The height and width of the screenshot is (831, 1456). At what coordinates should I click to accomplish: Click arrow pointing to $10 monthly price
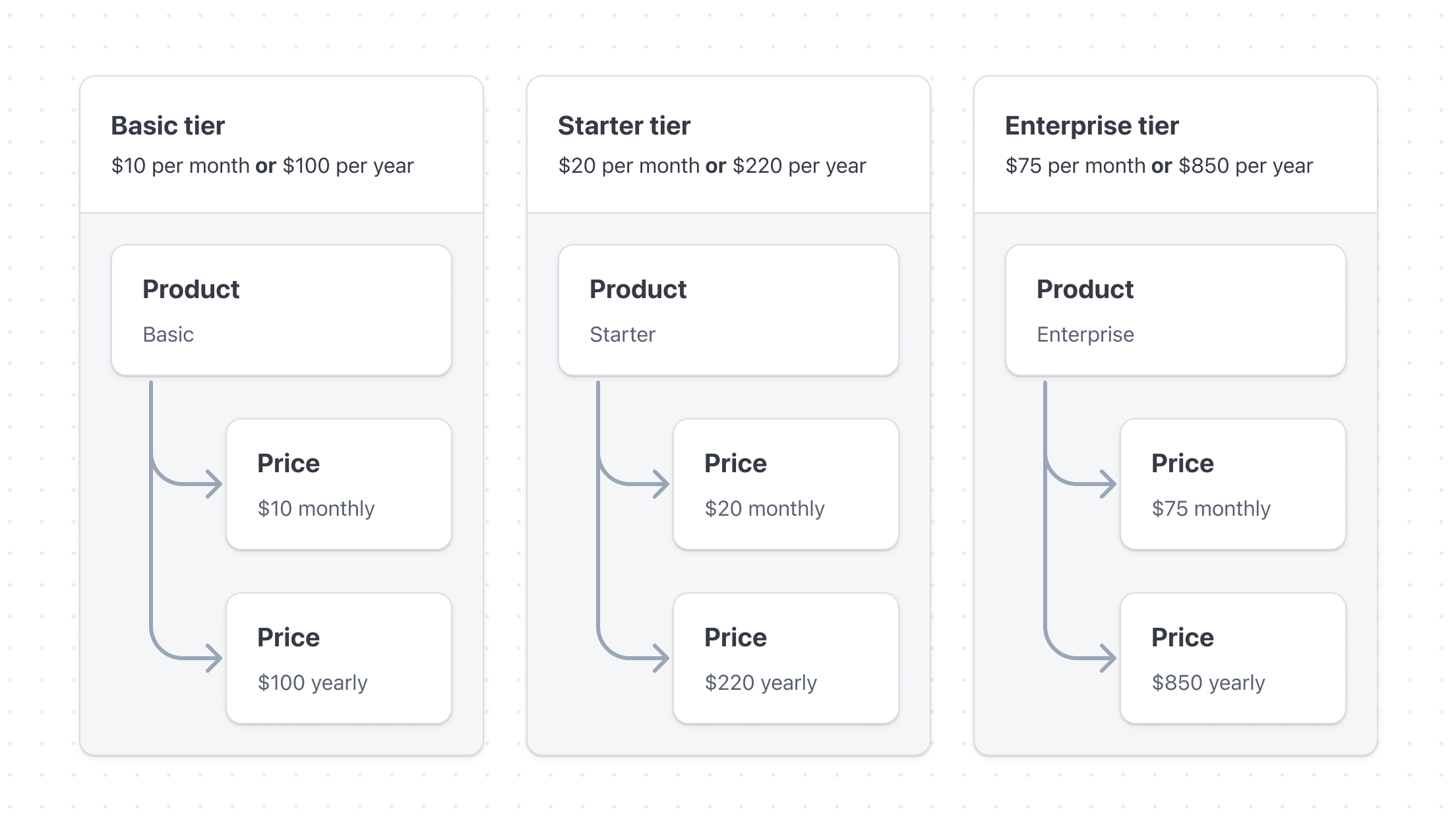coord(212,484)
